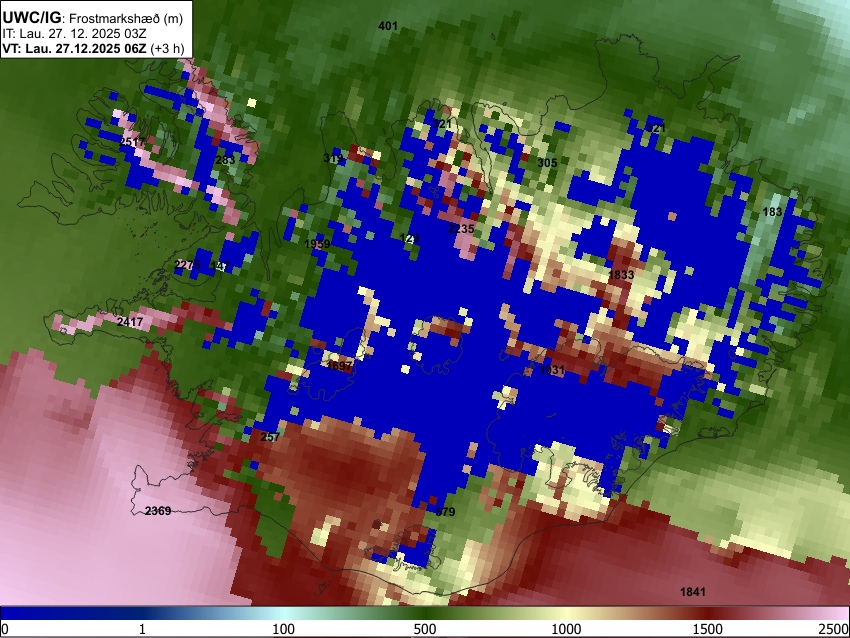Click the map value label 183
The width and height of the screenshot is (850, 638).
(772, 212)
